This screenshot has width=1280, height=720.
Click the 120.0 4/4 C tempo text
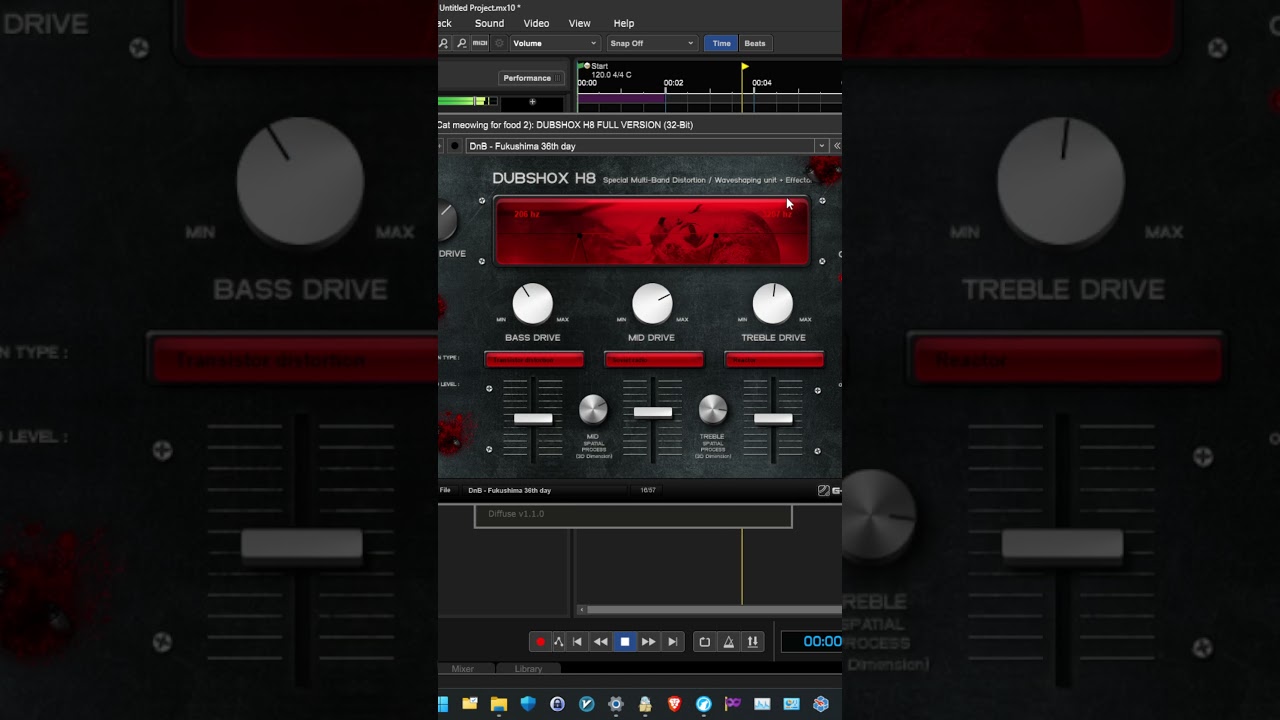pyautogui.click(x=611, y=75)
